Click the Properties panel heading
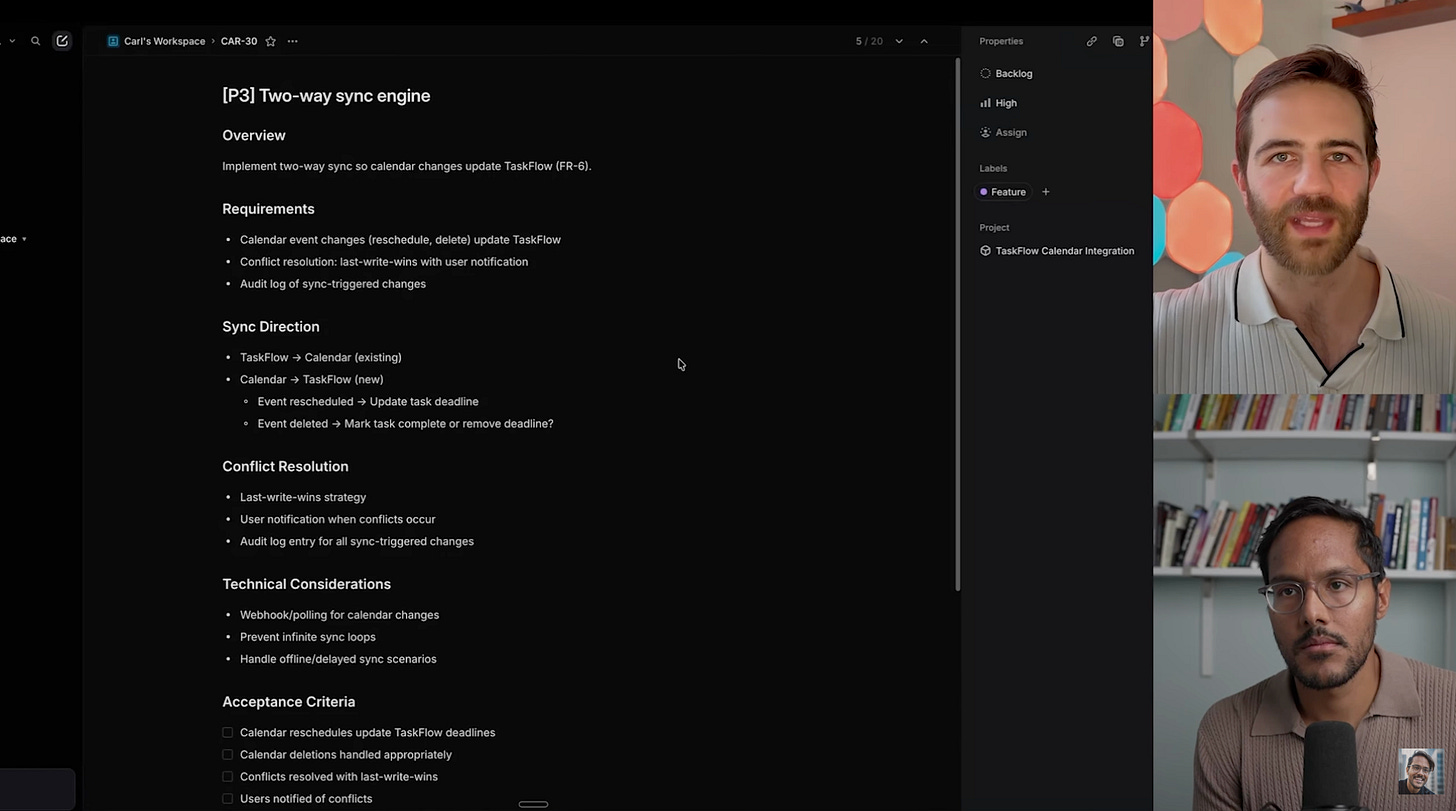The height and width of the screenshot is (811, 1456). coord(1001,41)
